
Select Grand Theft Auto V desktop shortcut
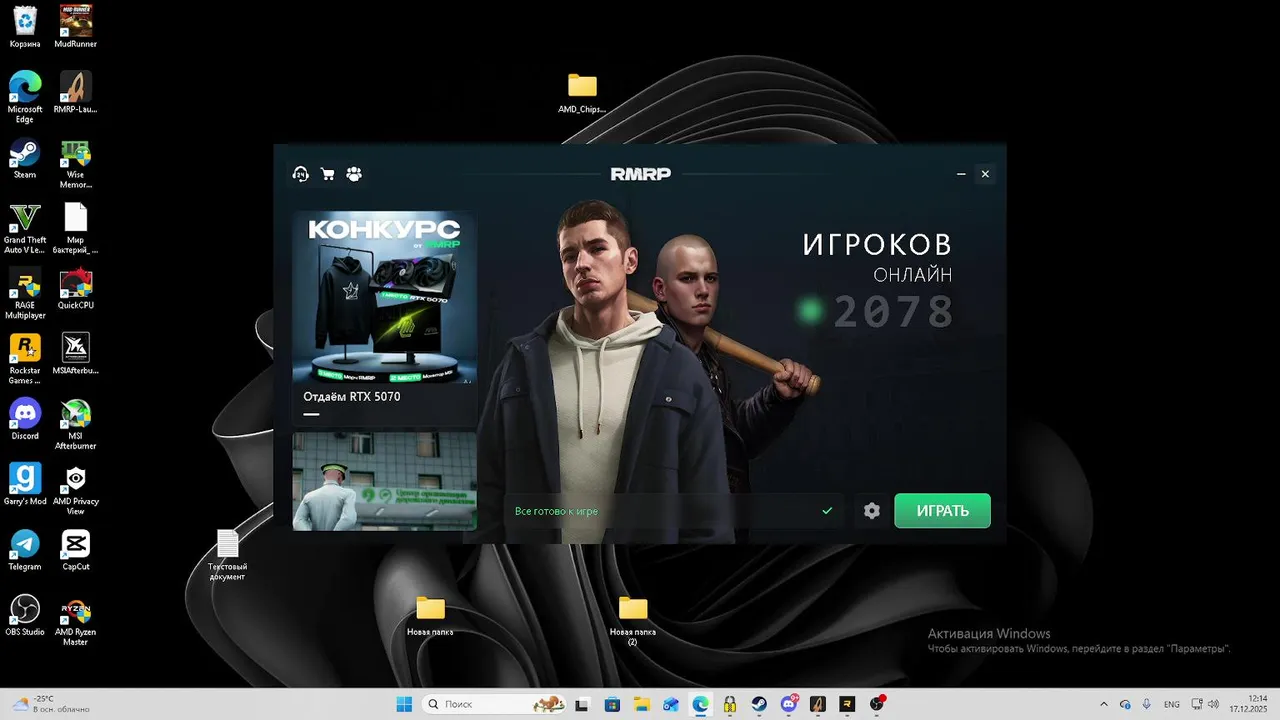(x=25, y=228)
